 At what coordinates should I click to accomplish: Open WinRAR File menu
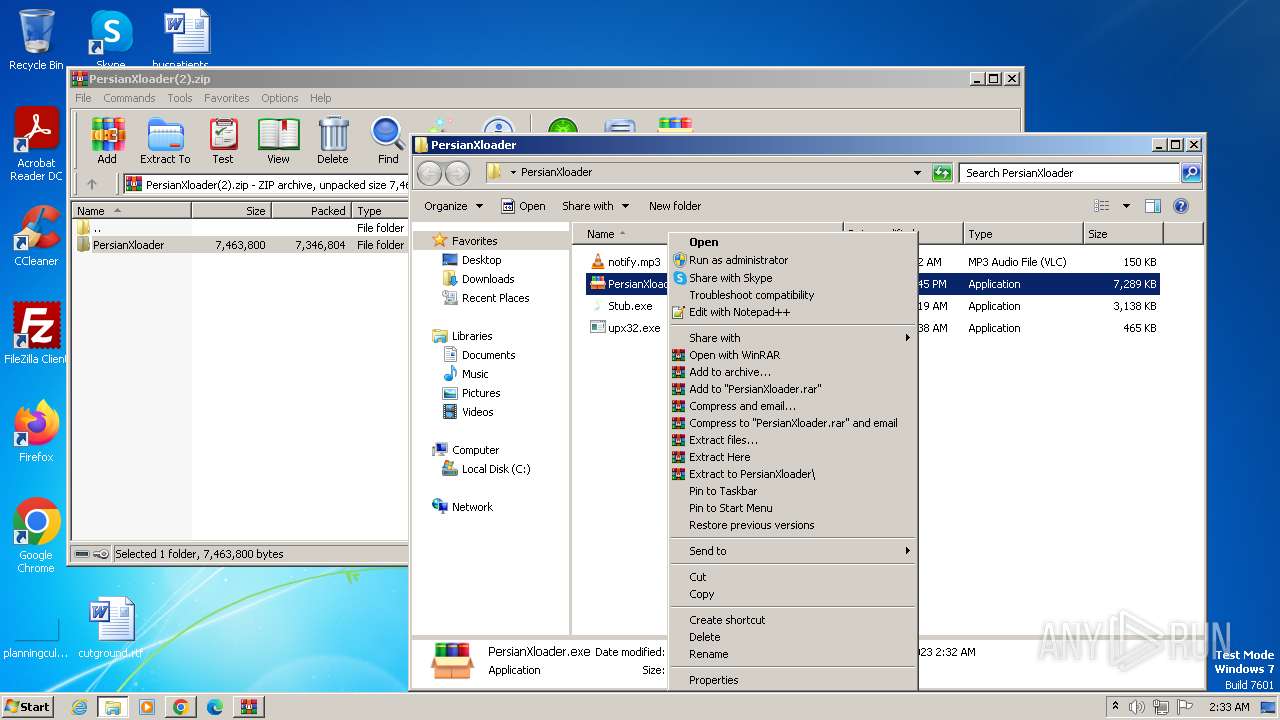coord(83,98)
